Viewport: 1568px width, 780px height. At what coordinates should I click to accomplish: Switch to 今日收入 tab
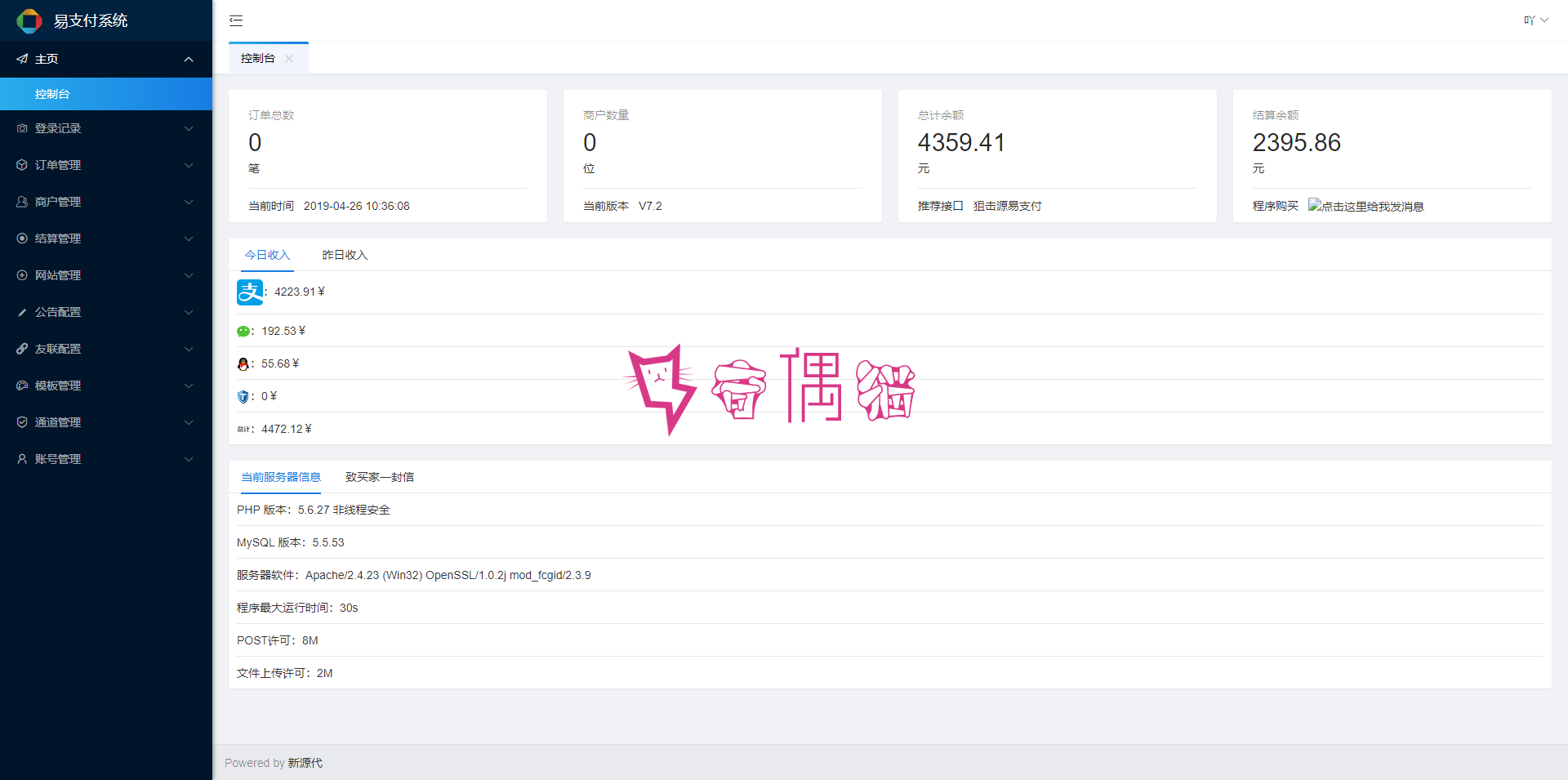point(268,255)
